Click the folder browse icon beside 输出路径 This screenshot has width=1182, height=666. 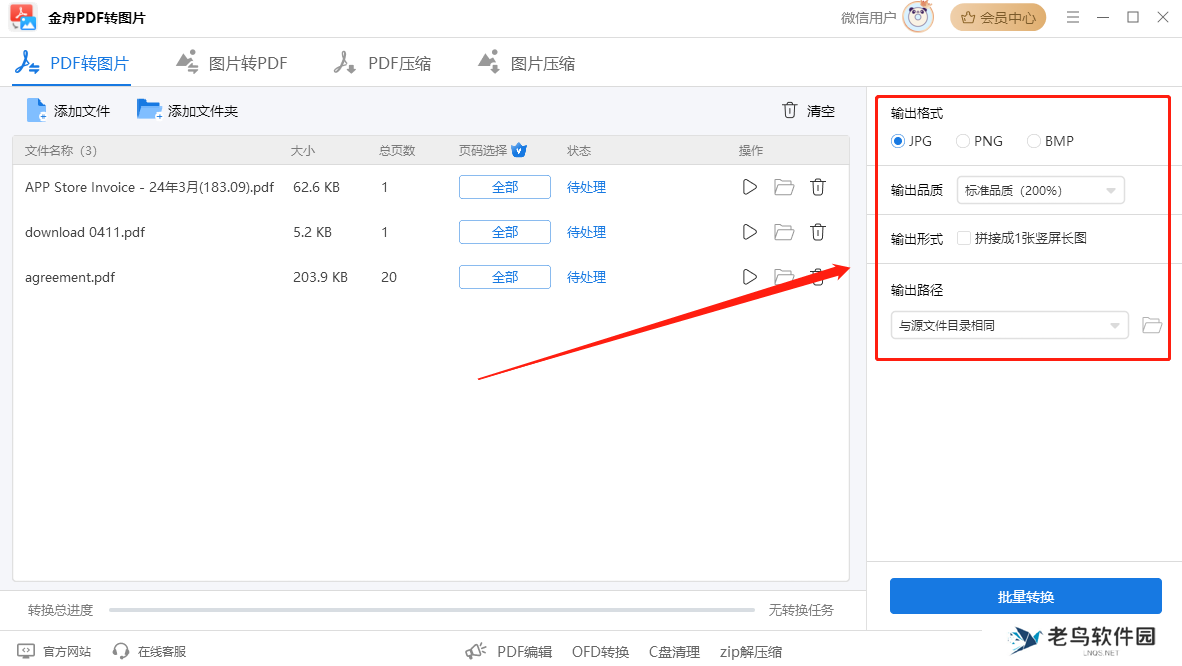click(x=1152, y=324)
